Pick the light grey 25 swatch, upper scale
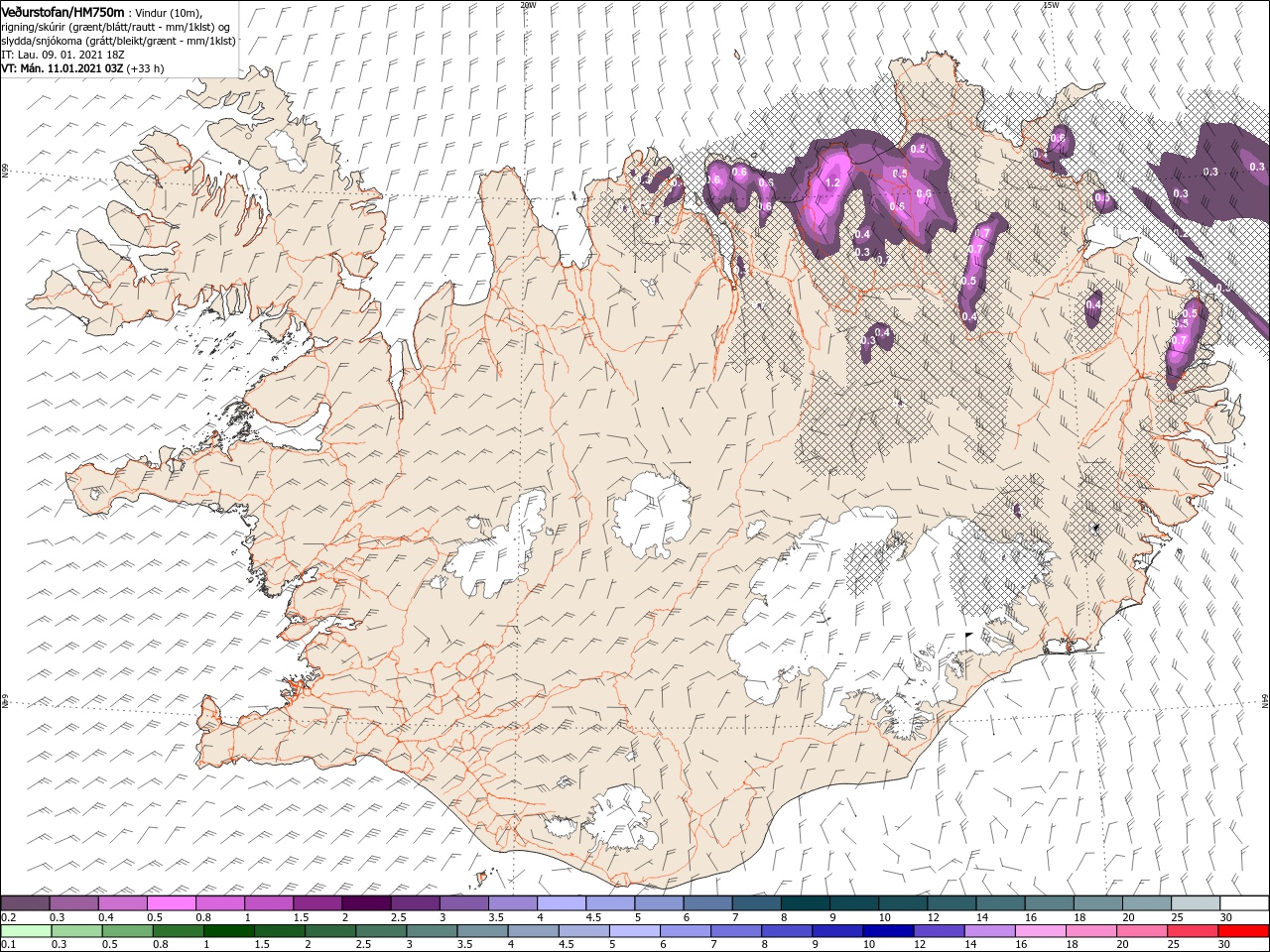The width and height of the screenshot is (1270, 952). point(1196,902)
